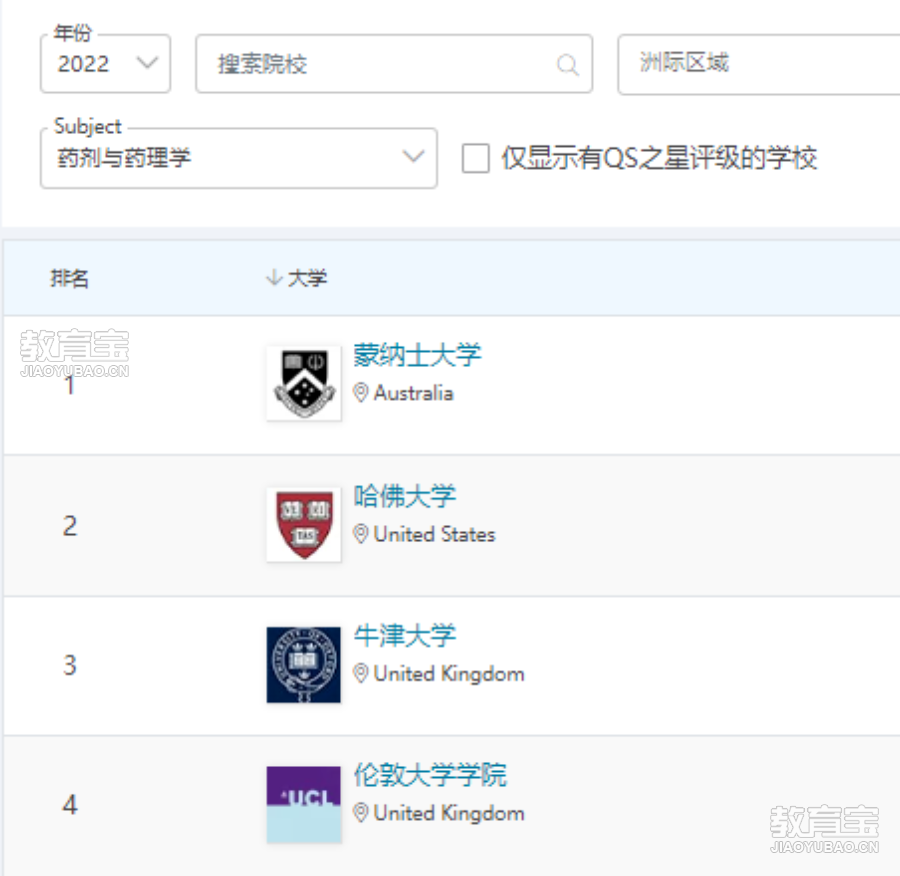Open 牛津大学 university link

(x=405, y=635)
